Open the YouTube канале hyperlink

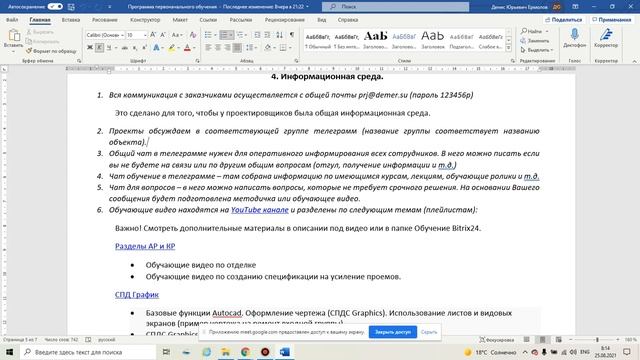click(x=260, y=210)
